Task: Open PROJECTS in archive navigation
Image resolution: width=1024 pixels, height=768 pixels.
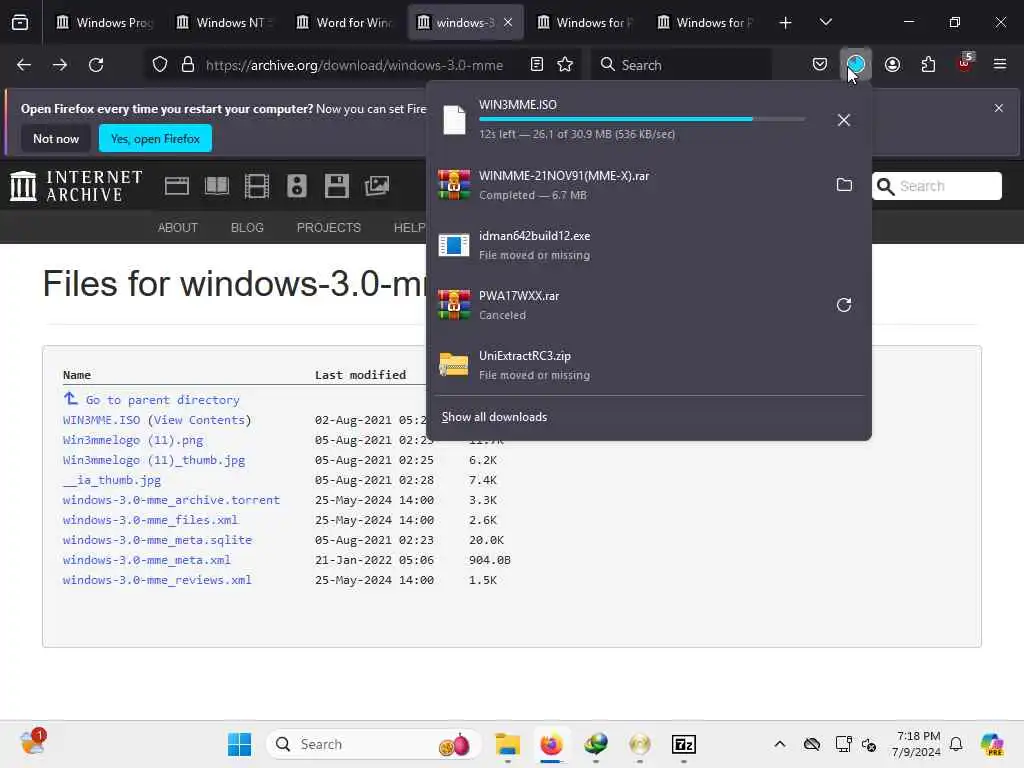Action: 328,227
